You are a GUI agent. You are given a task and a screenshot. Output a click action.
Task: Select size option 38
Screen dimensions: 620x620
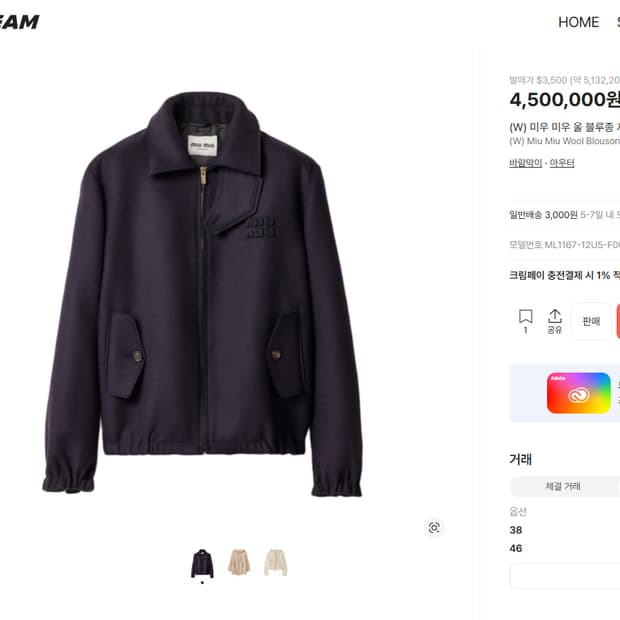[x=516, y=530]
